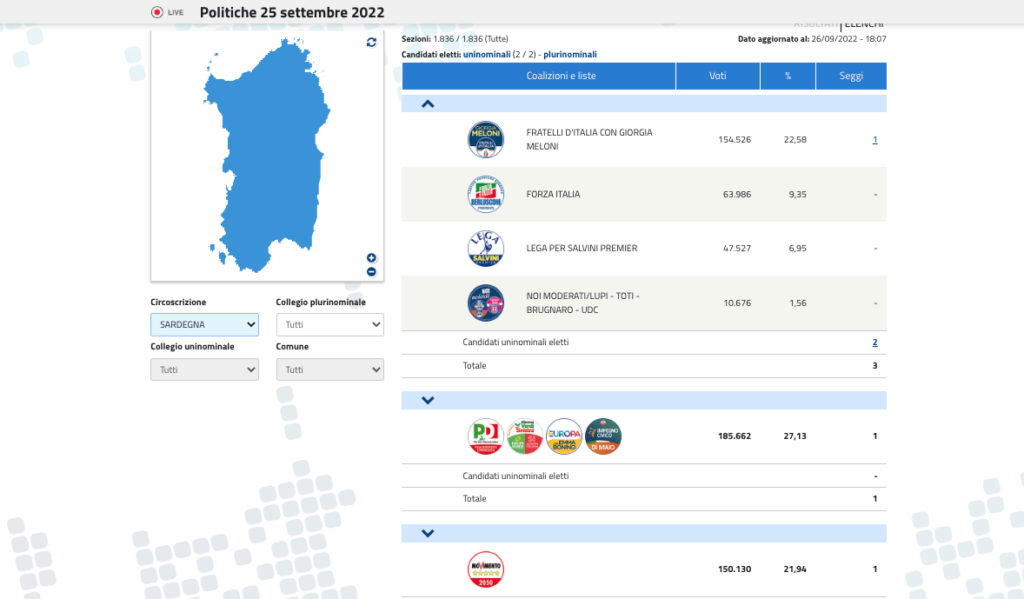Click the Lega Salvini Premier logo
This screenshot has height=599, width=1024.
485,248
